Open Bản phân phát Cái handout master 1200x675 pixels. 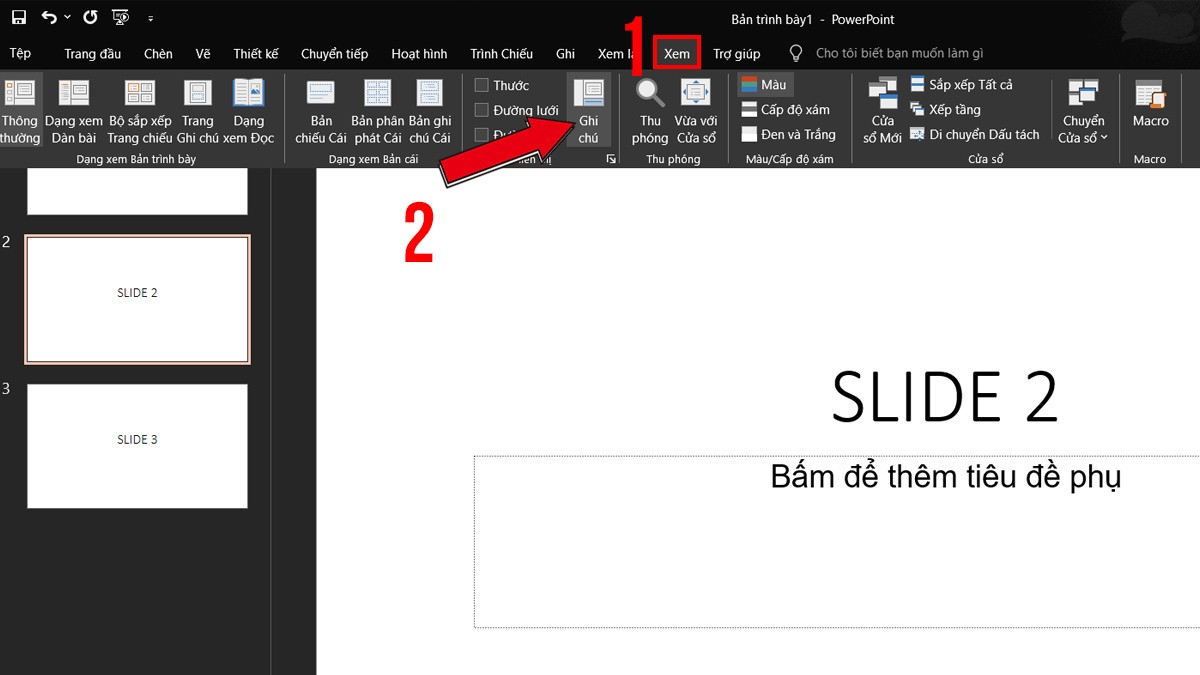pyautogui.click(x=377, y=112)
